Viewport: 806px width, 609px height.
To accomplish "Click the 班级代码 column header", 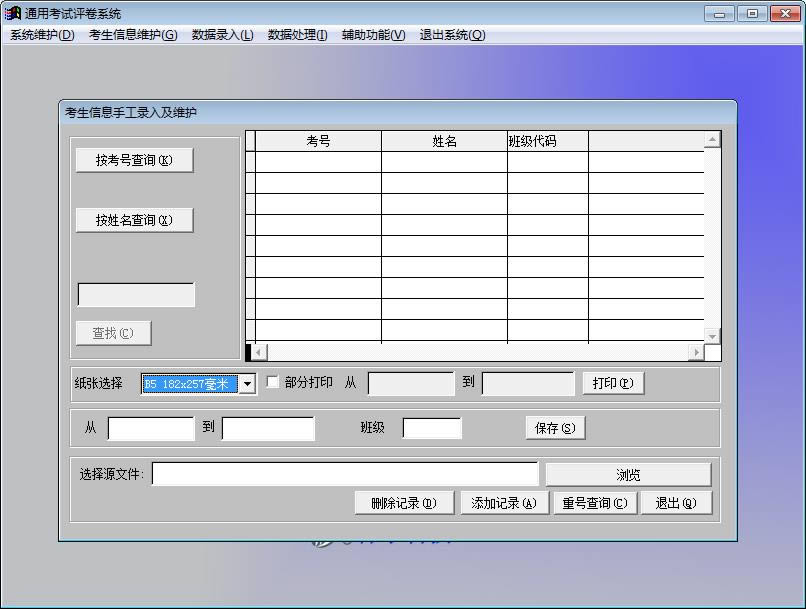I will 548,141.
